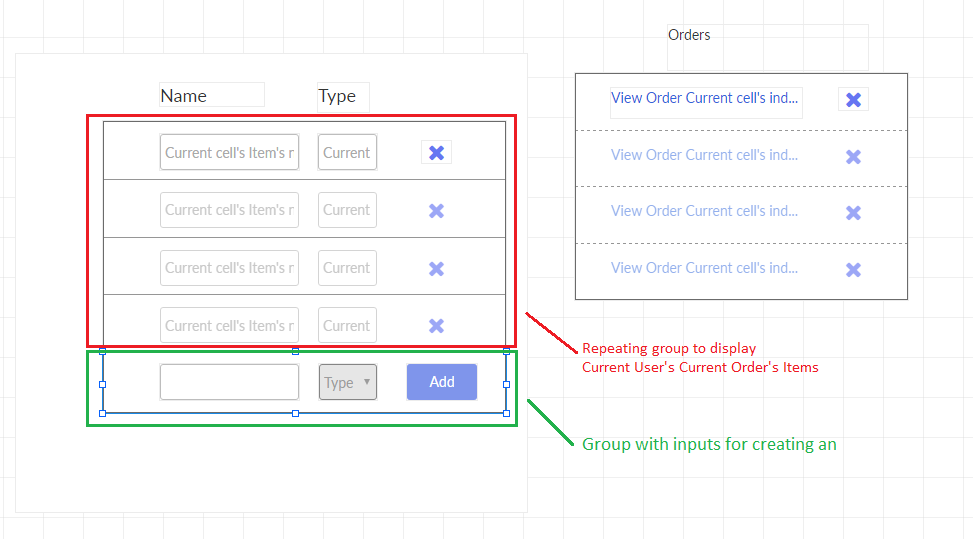Image resolution: width=973 pixels, height=539 pixels.
Task: Select the Name column label
Action: pyautogui.click(x=184, y=96)
